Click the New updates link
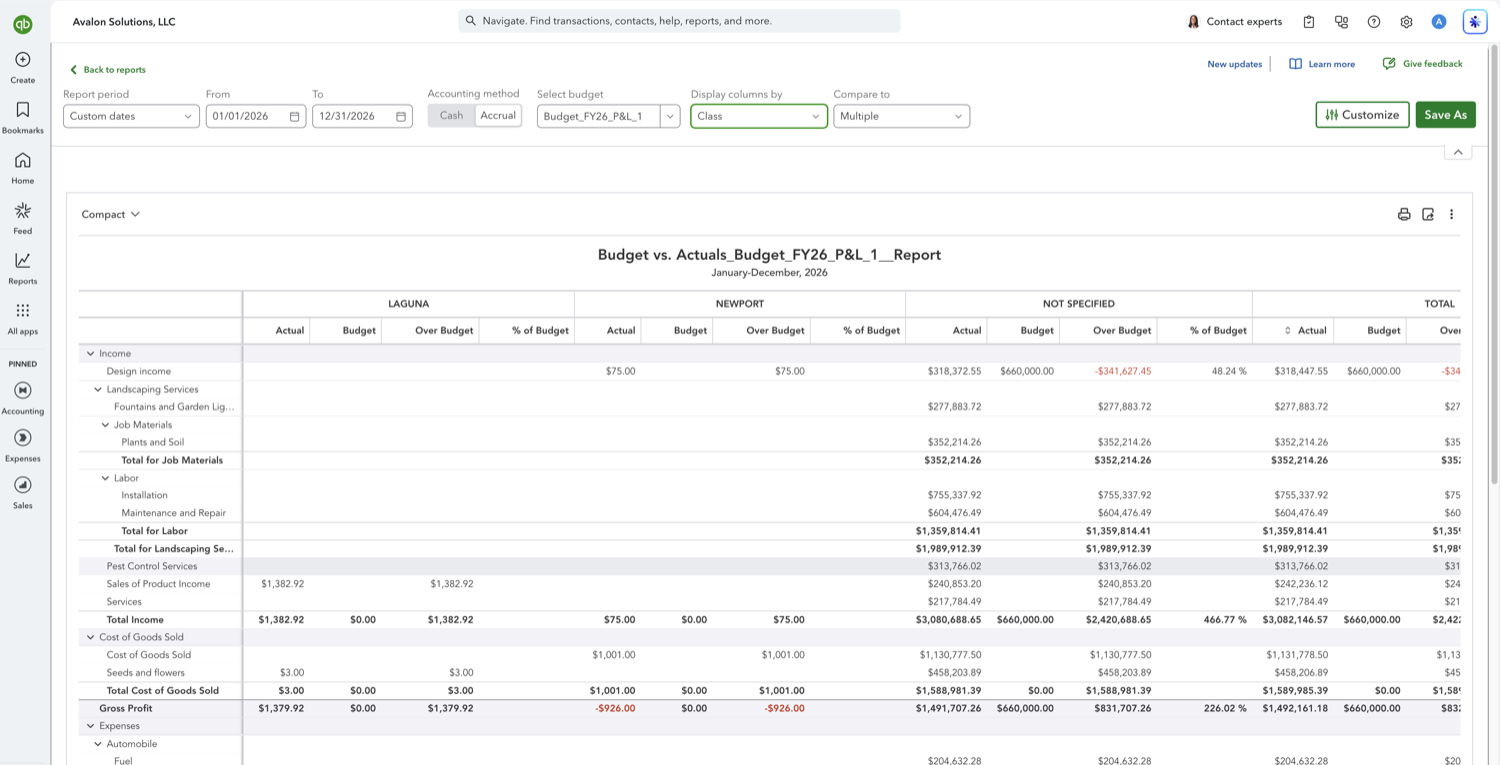 (1234, 64)
